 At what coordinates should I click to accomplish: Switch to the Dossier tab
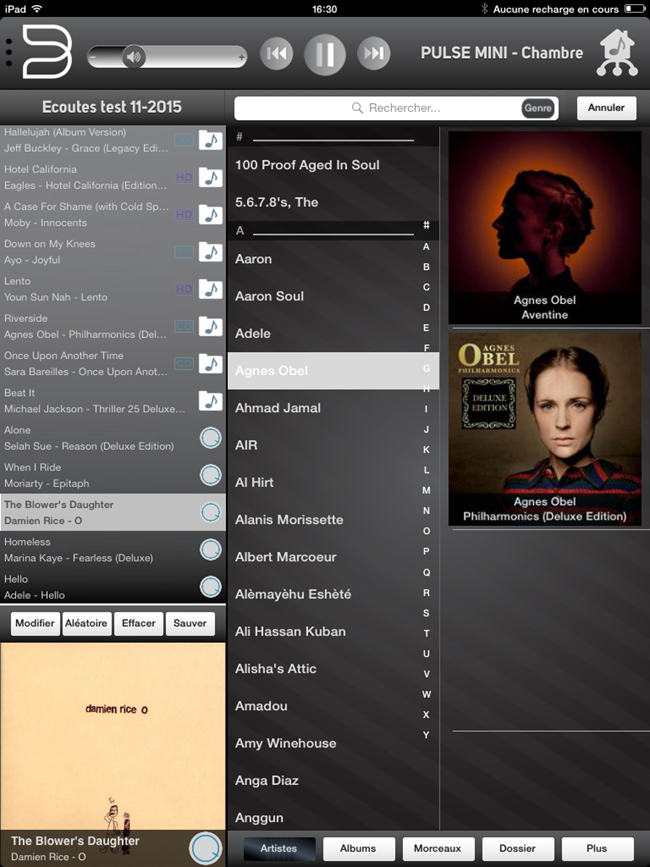tap(518, 849)
